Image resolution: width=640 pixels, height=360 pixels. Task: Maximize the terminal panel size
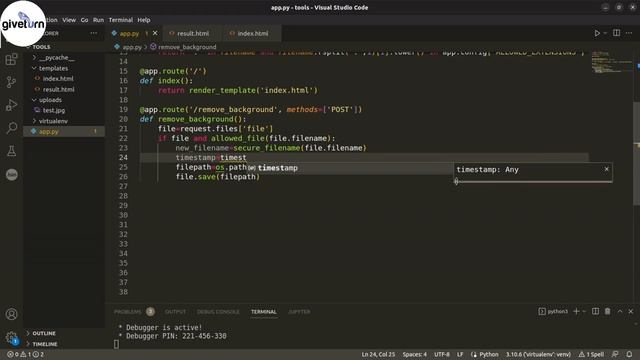click(x=620, y=311)
